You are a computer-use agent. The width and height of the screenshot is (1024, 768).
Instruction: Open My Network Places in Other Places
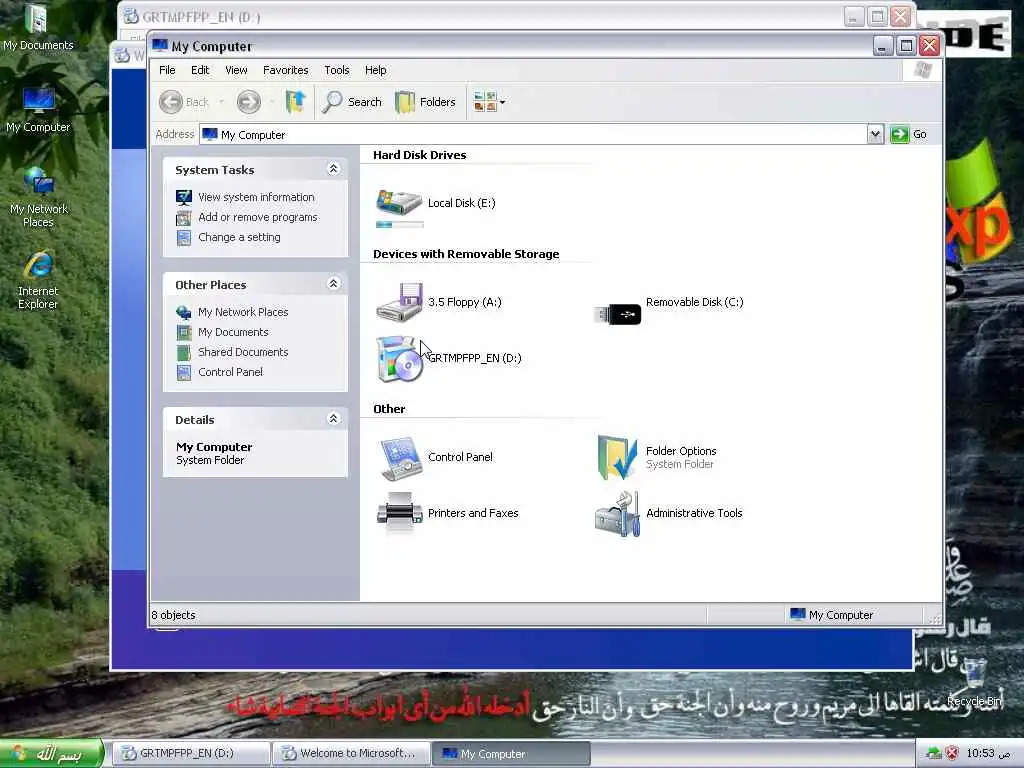pos(243,312)
